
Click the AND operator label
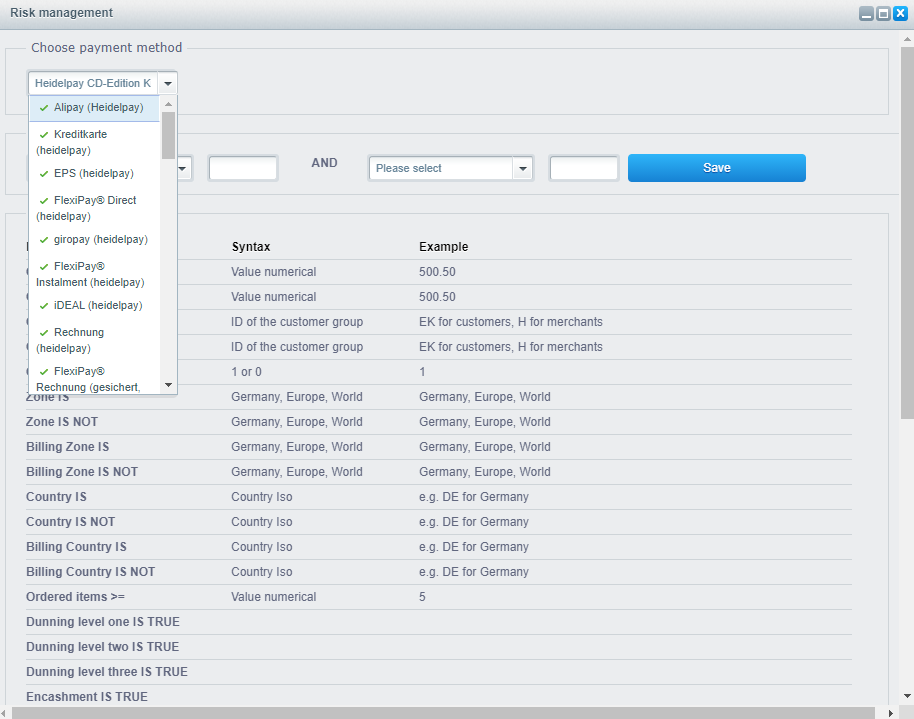tap(324, 163)
